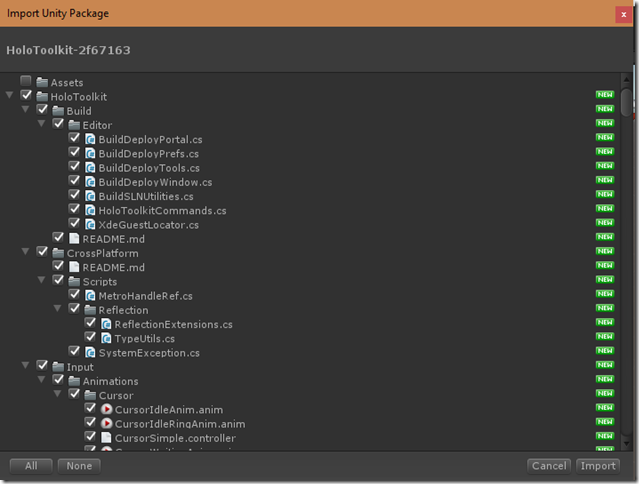Uncheck the BuildDeployPortal.cs checkbox
Viewport: 639px width, 484px height.
[x=74, y=138]
